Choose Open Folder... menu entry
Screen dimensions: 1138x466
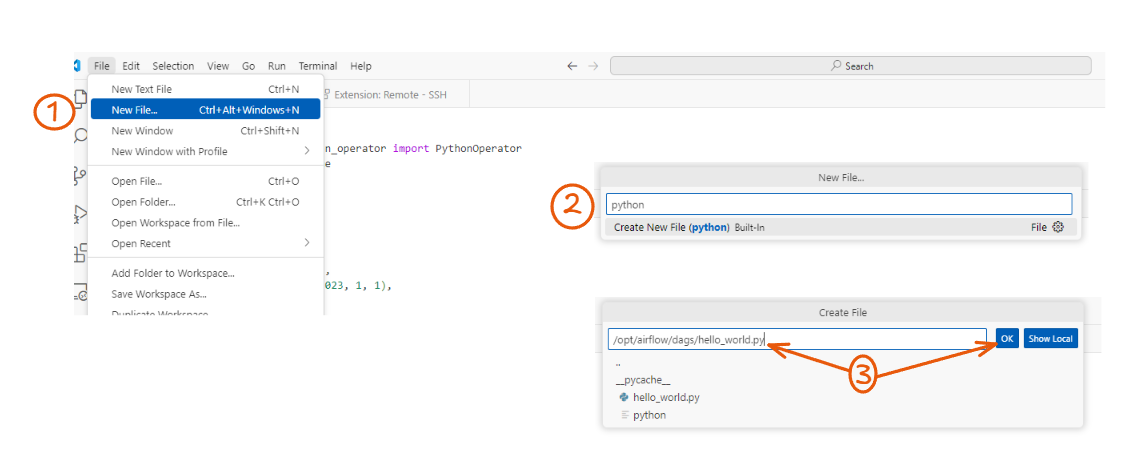(x=205, y=202)
